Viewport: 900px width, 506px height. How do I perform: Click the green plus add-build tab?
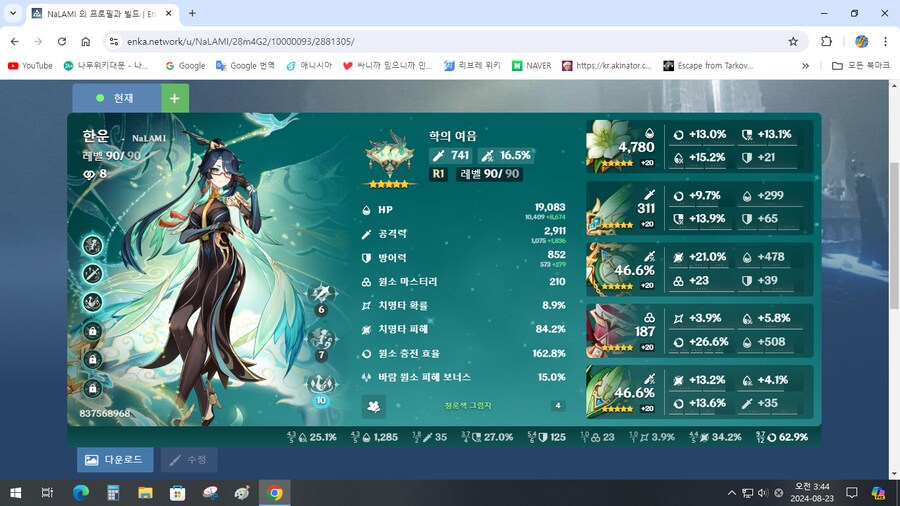click(x=174, y=98)
